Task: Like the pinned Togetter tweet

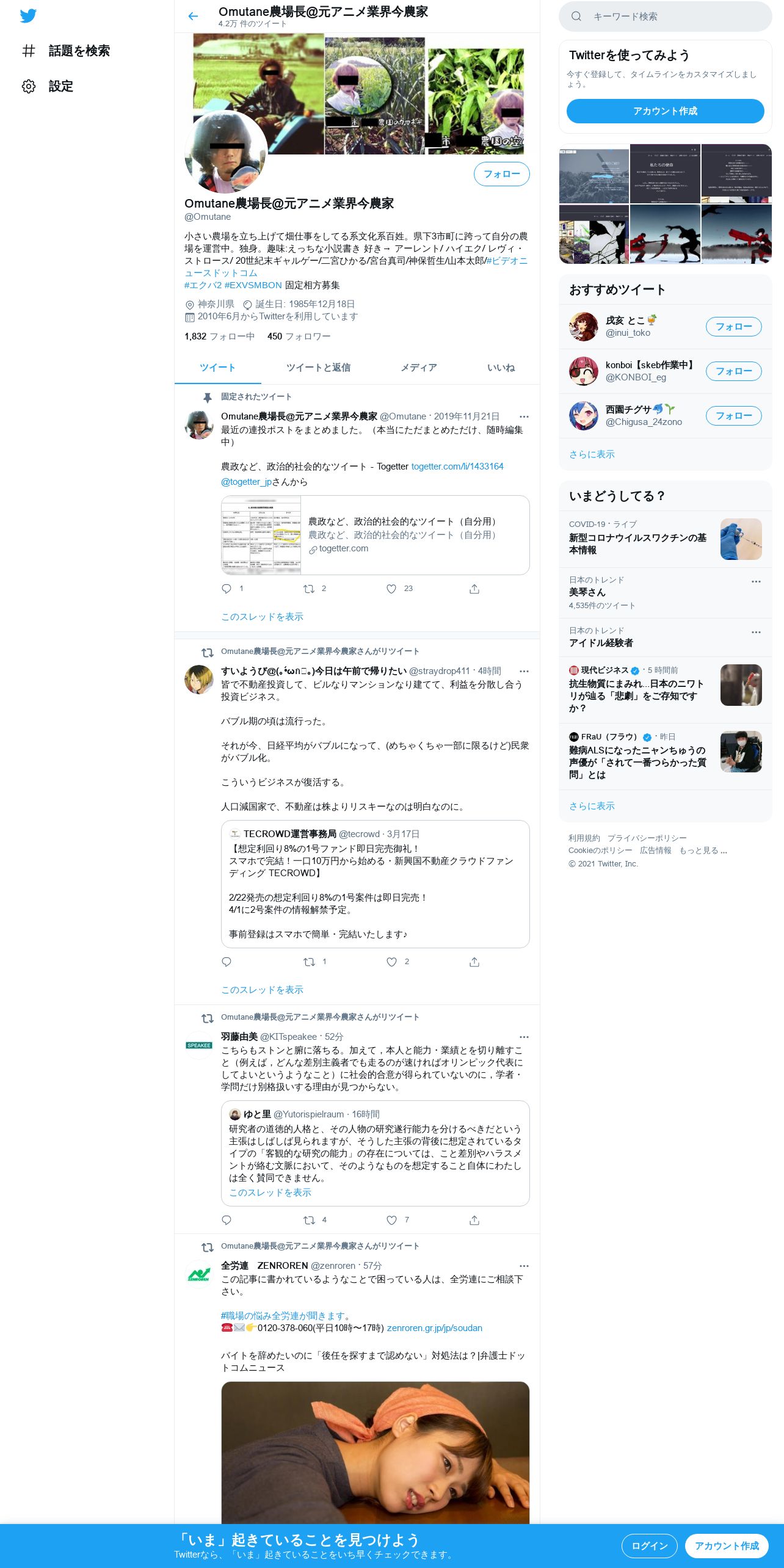Action: click(x=391, y=589)
